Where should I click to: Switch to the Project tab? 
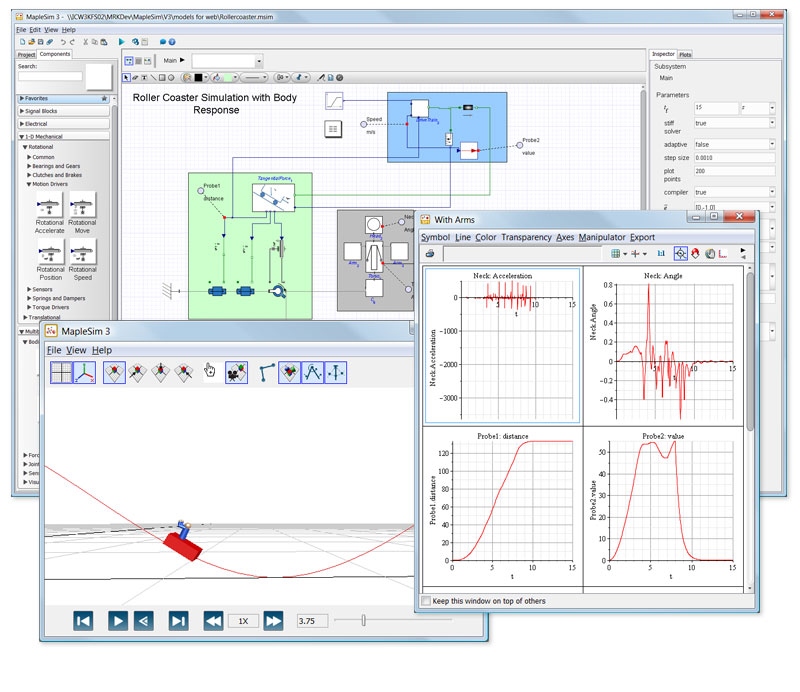coord(27,54)
